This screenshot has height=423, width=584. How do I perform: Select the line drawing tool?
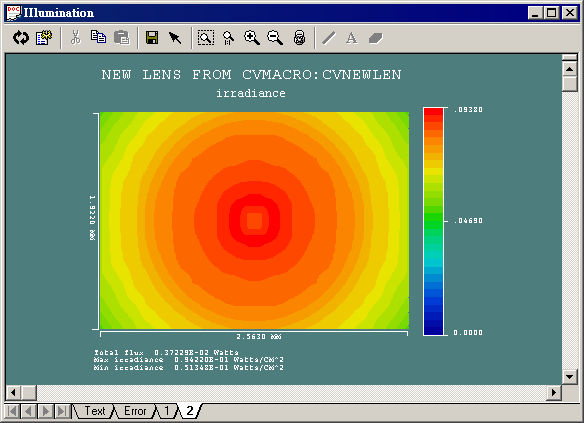328,38
